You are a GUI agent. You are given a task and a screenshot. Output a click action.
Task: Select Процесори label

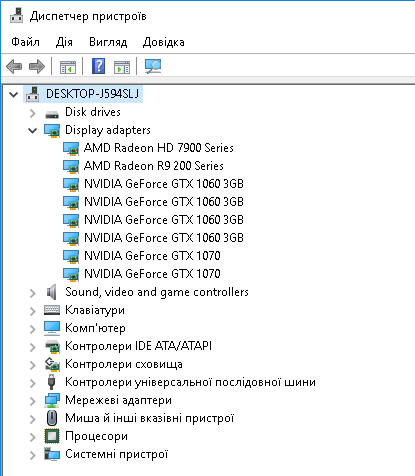pos(96,436)
